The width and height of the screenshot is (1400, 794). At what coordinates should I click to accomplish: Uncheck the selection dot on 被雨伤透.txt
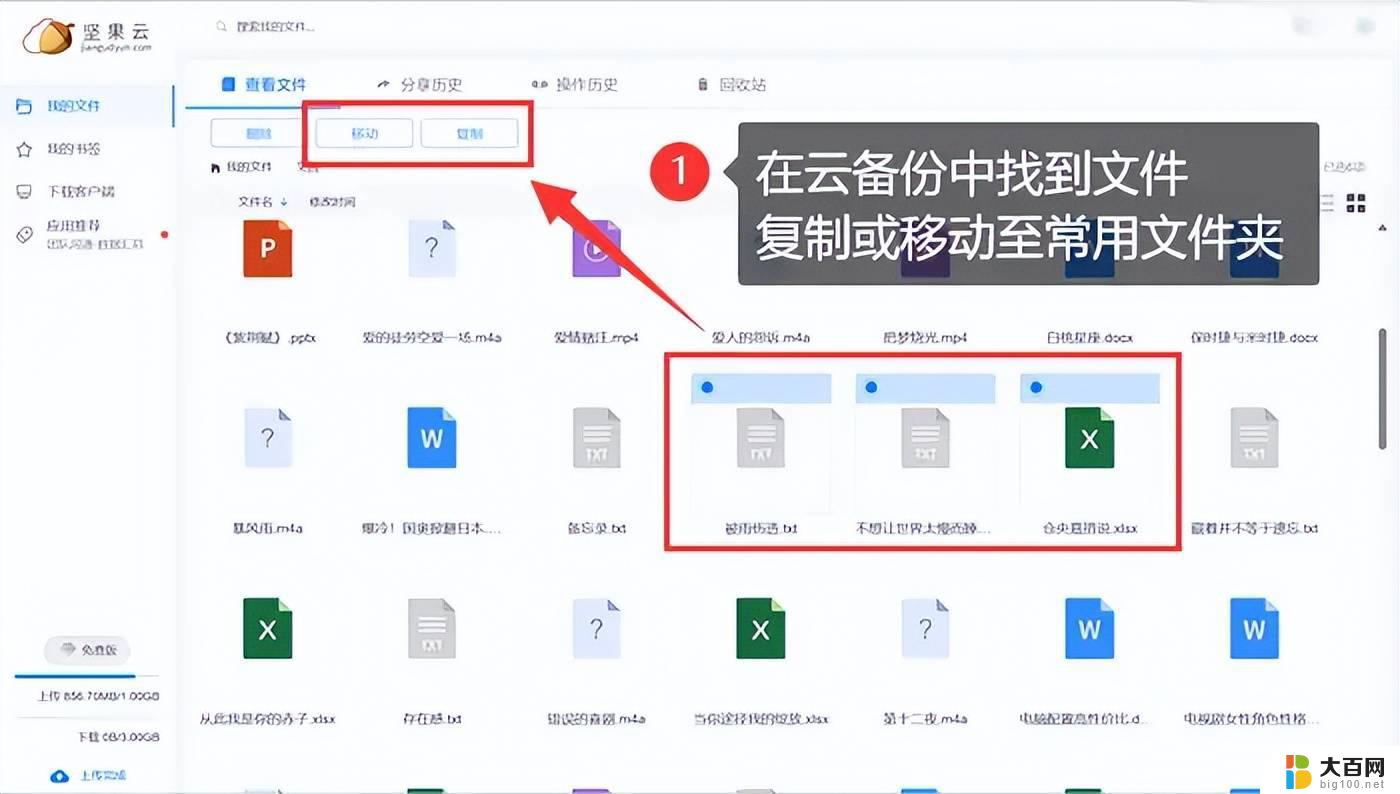point(707,387)
